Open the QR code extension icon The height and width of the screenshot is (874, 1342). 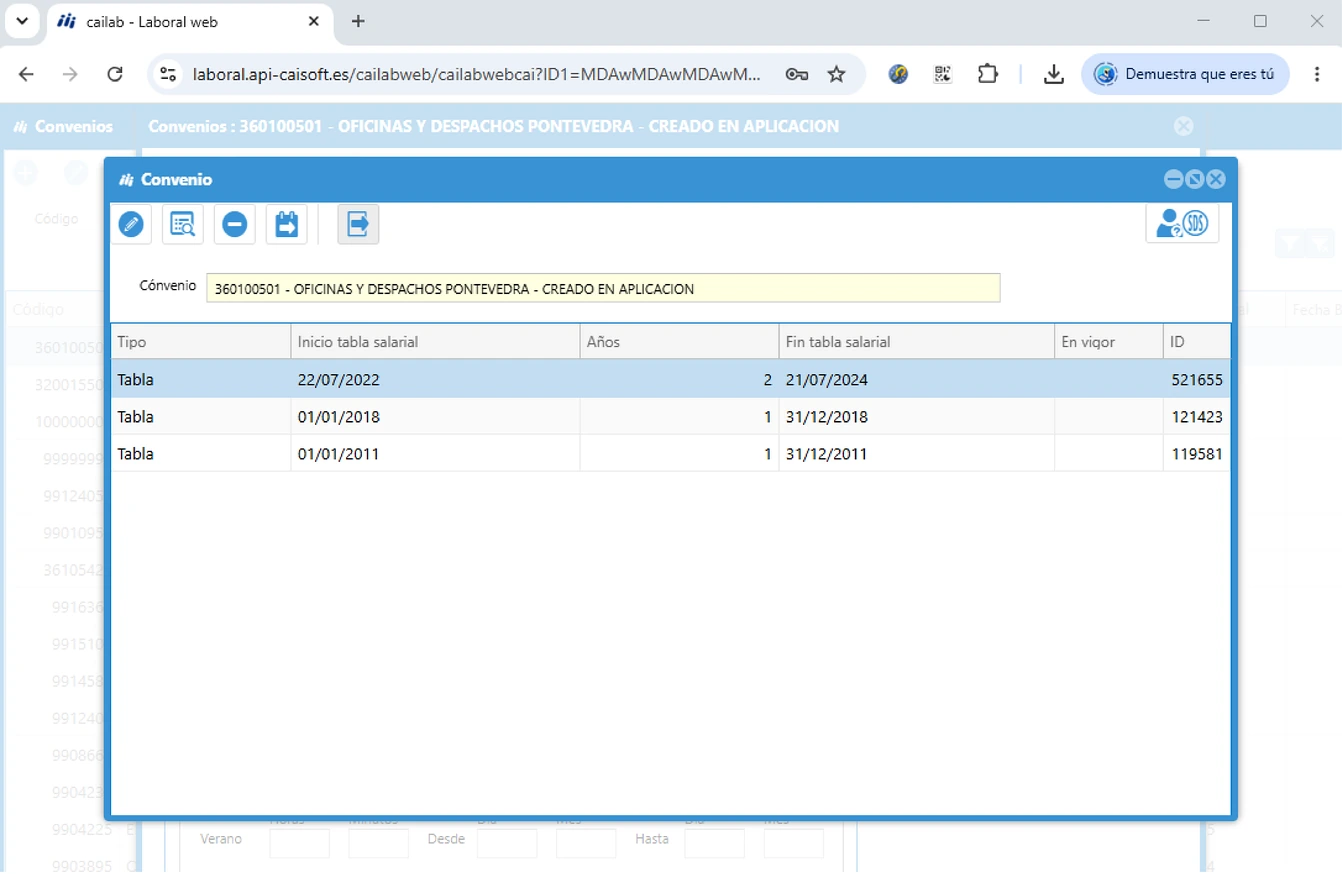(943, 74)
